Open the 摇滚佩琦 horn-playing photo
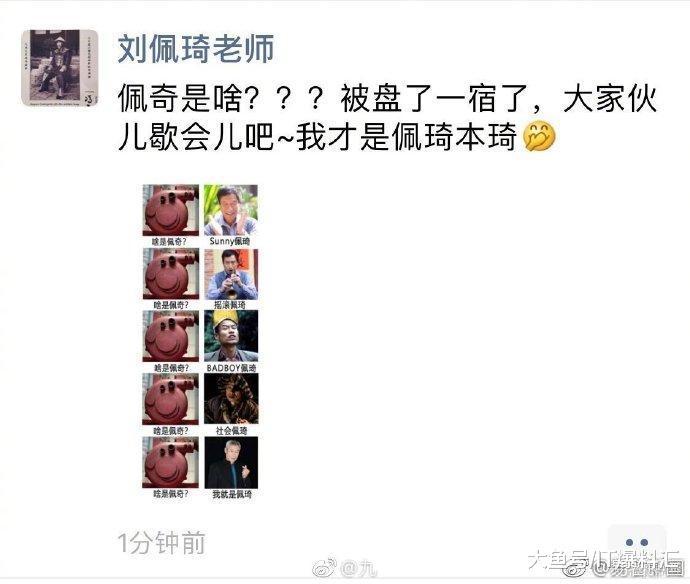 tap(231, 274)
